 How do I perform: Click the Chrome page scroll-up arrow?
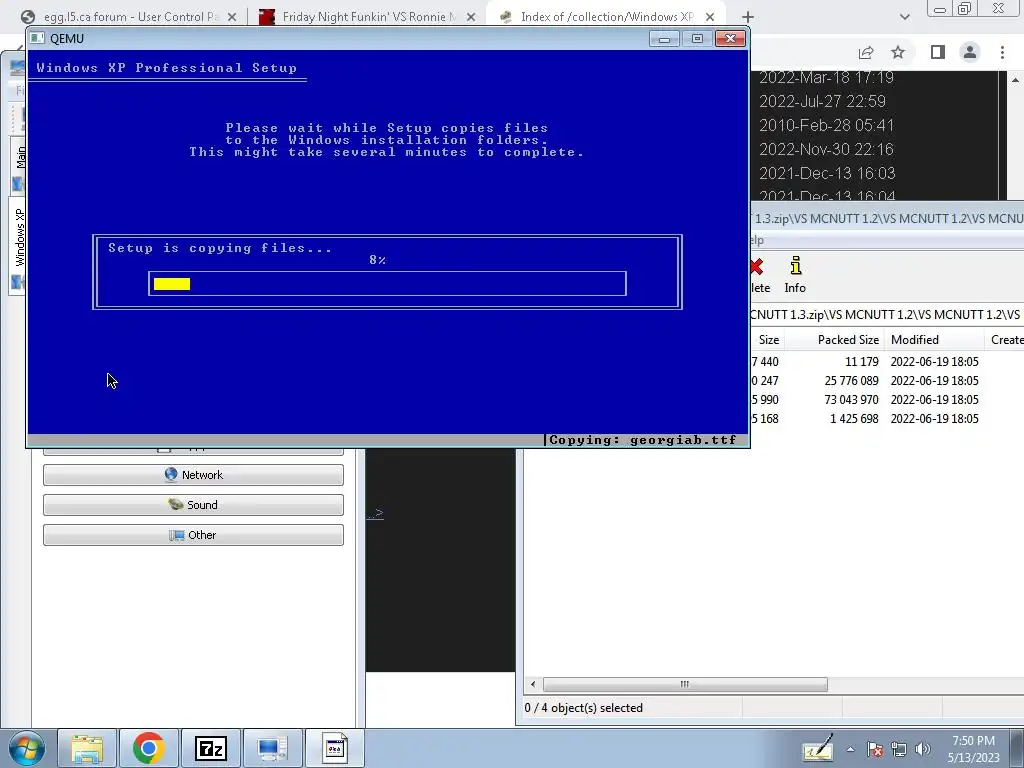[1016, 80]
